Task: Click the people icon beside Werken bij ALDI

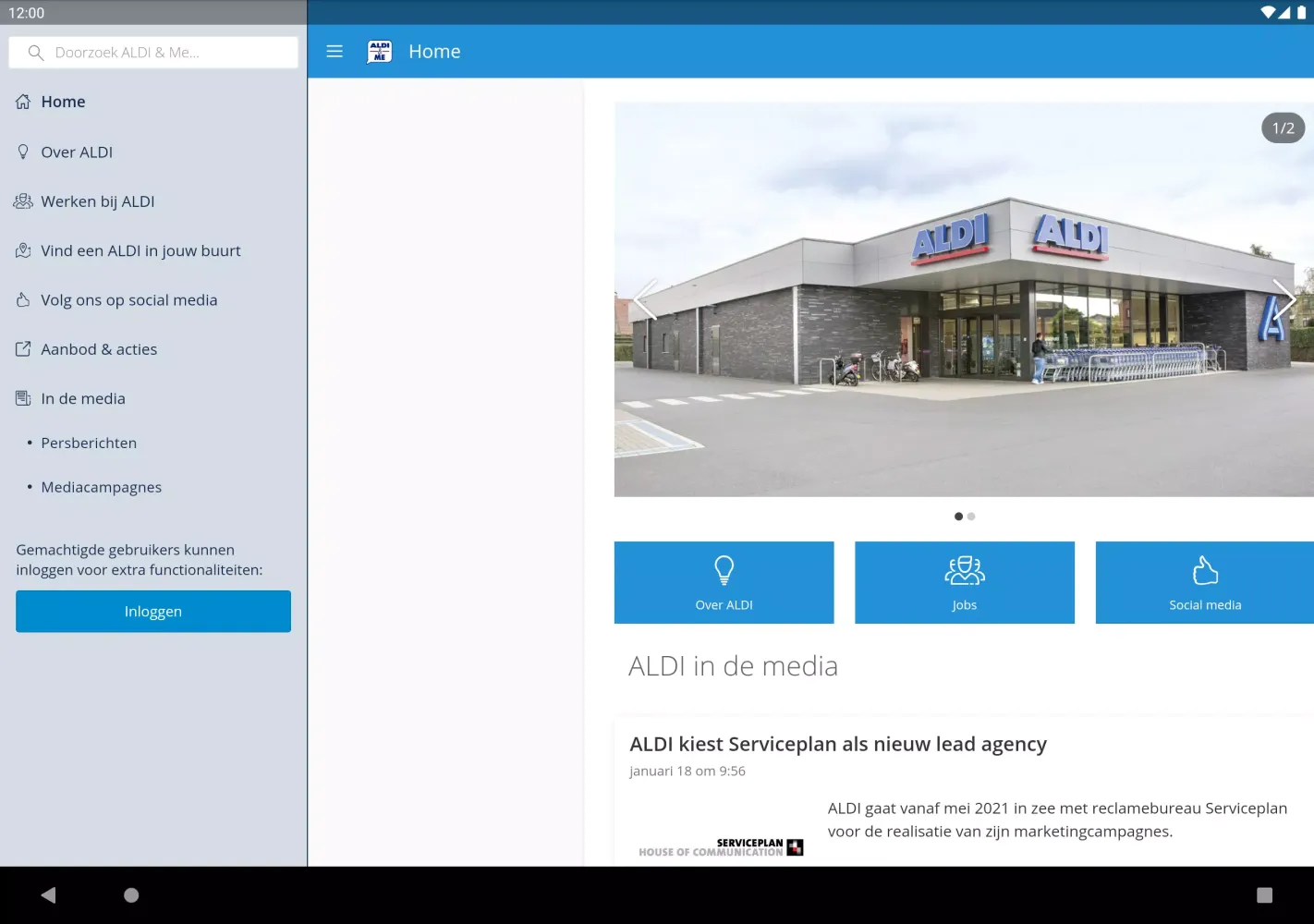Action: [23, 201]
